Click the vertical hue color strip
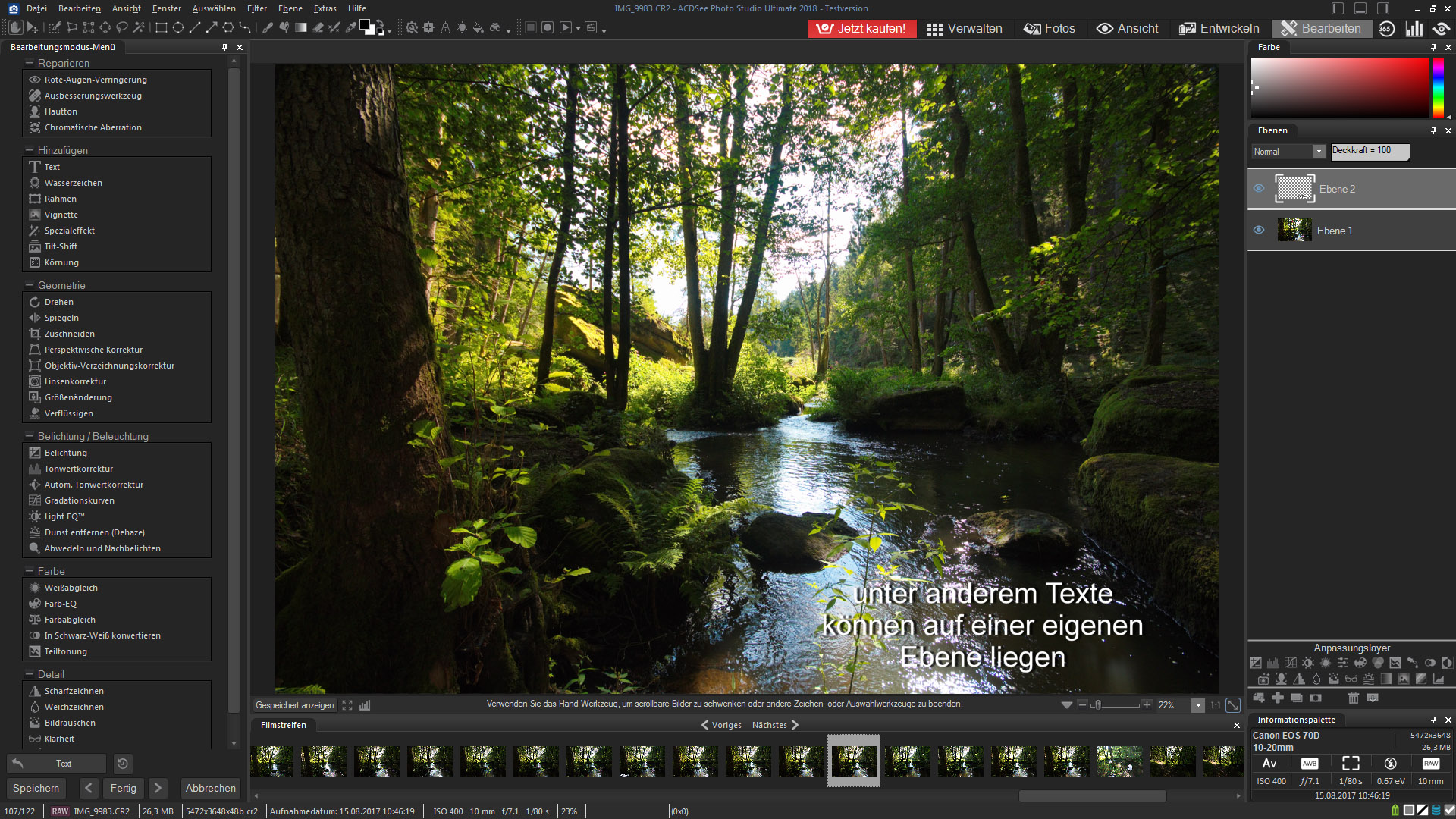Screen dimensions: 1456x819 click(1438, 87)
